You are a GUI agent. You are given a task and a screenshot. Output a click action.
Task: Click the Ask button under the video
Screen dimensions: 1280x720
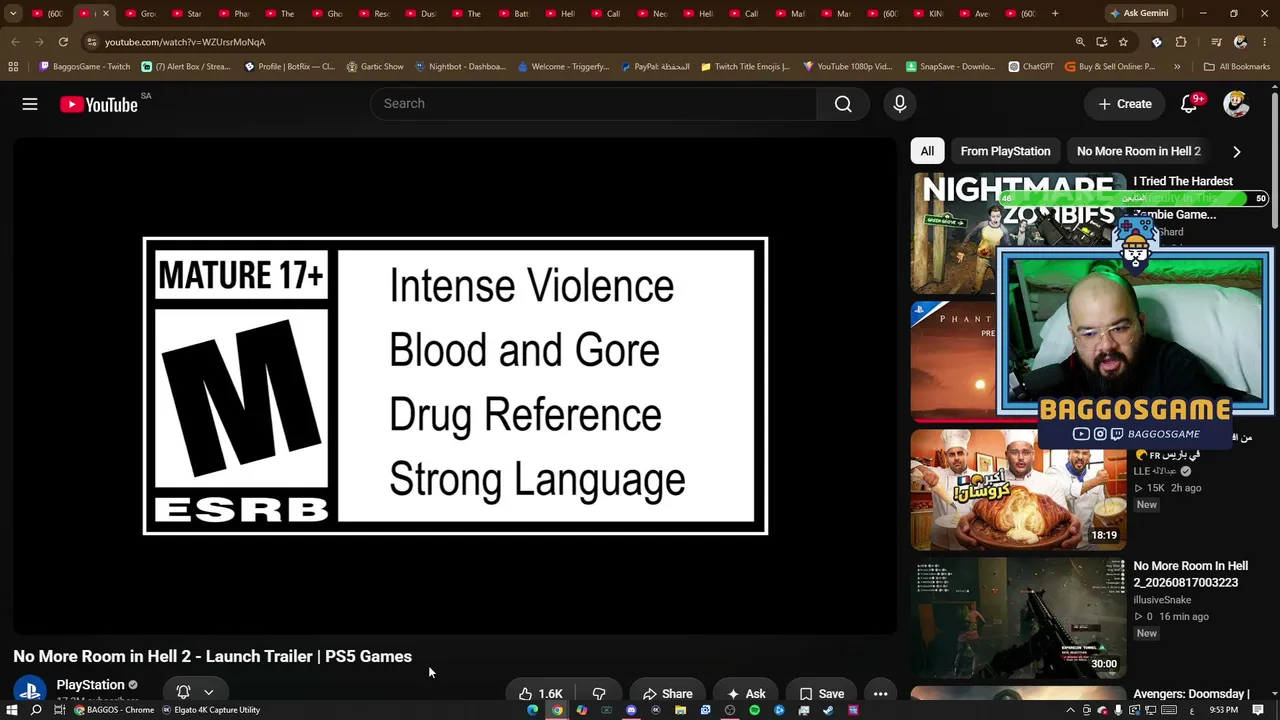click(x=746, y=693)
